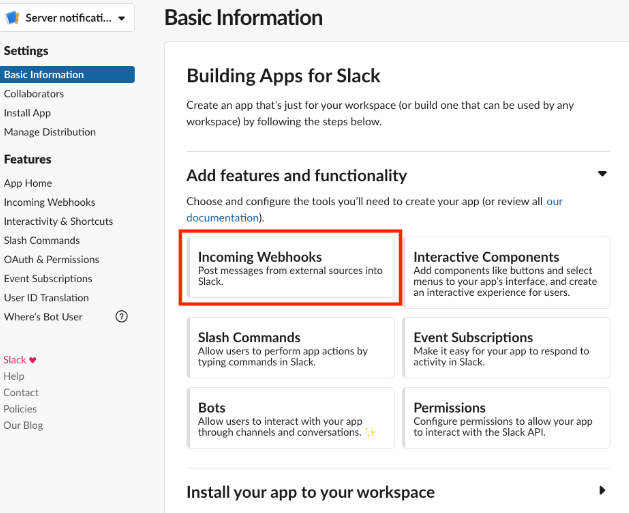Open the Server notifications app dropdown
The height and width of the screenshot is (513, 629).
point(67,18)
